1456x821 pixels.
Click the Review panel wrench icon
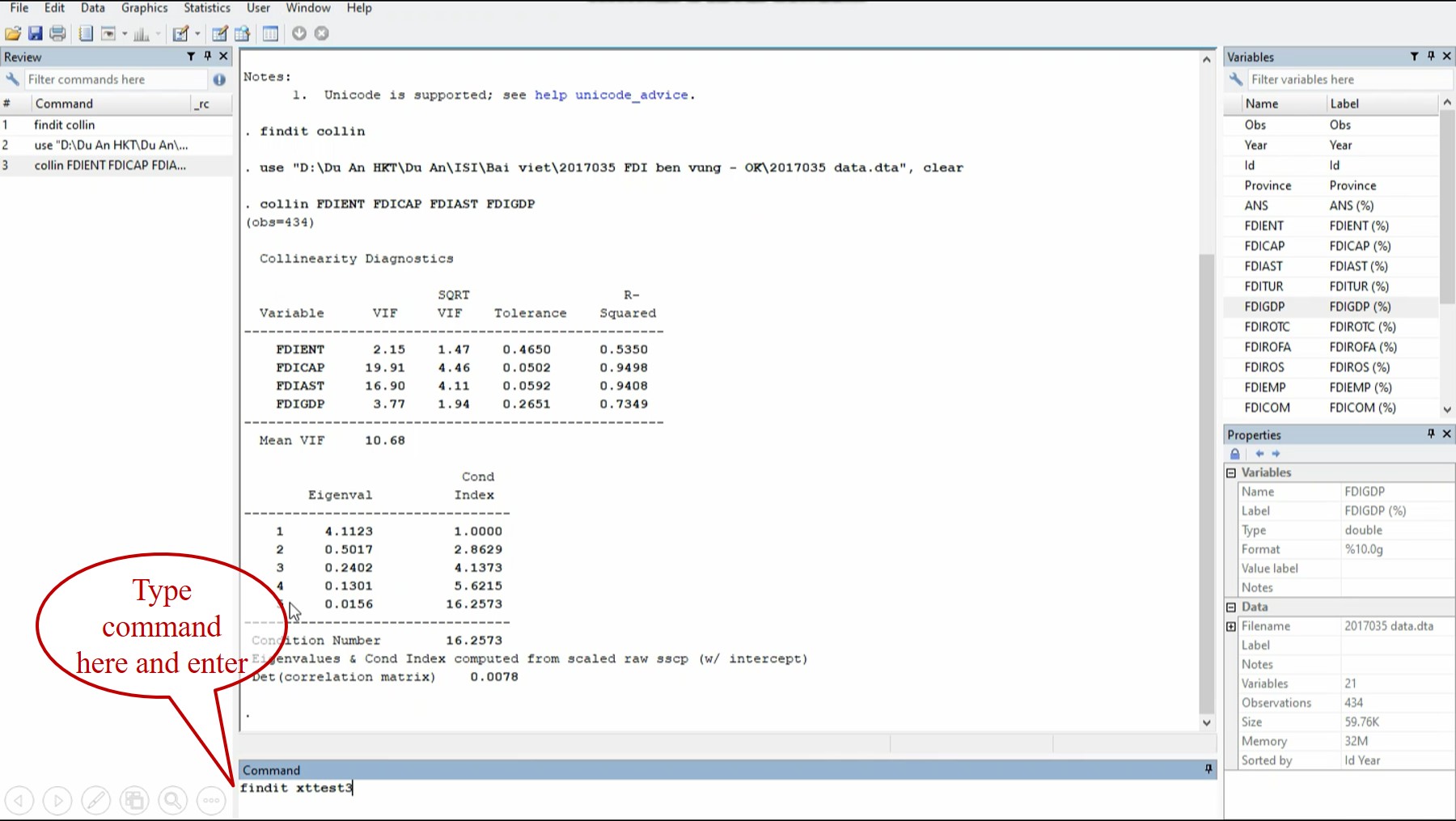(12, 79)
